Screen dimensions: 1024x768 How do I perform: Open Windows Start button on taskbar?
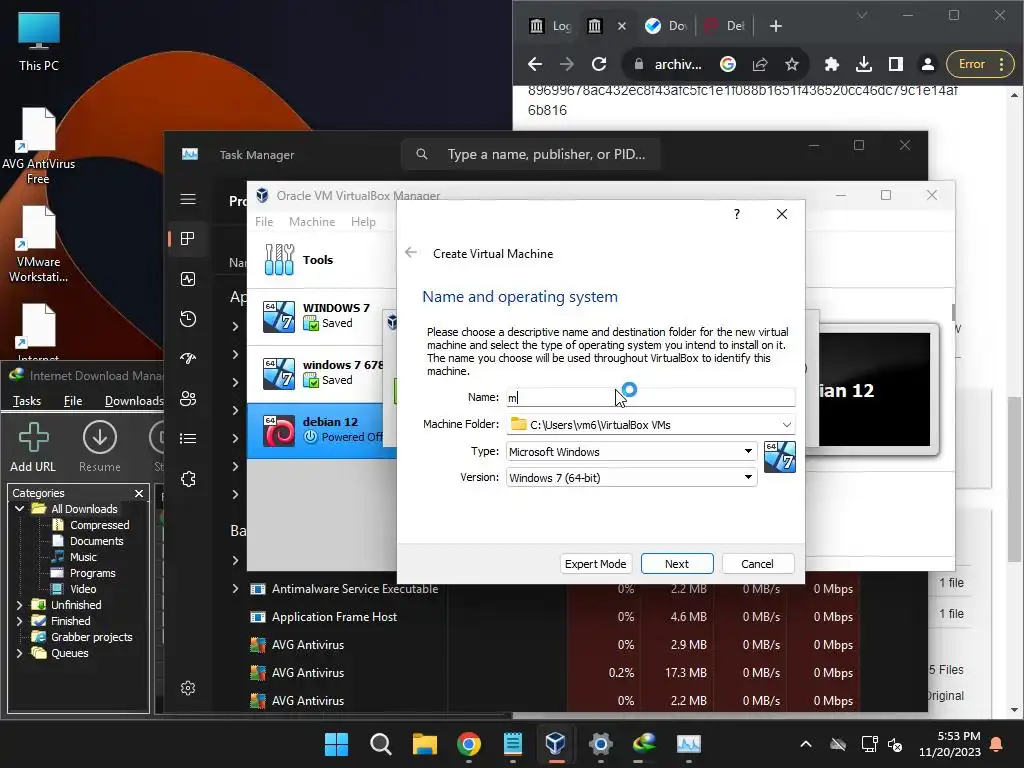pyautogui.click(x=336, y=744)
